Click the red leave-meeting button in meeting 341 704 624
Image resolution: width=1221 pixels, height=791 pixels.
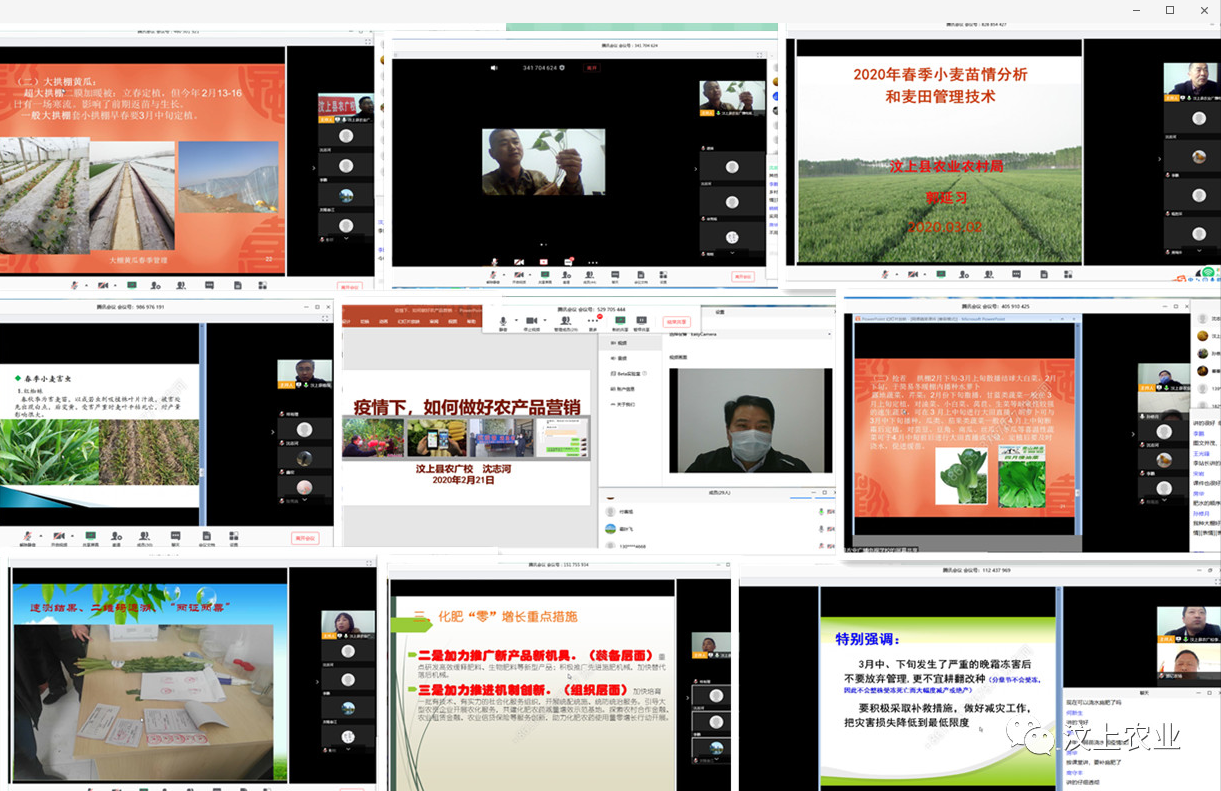(x=743, y=277)
